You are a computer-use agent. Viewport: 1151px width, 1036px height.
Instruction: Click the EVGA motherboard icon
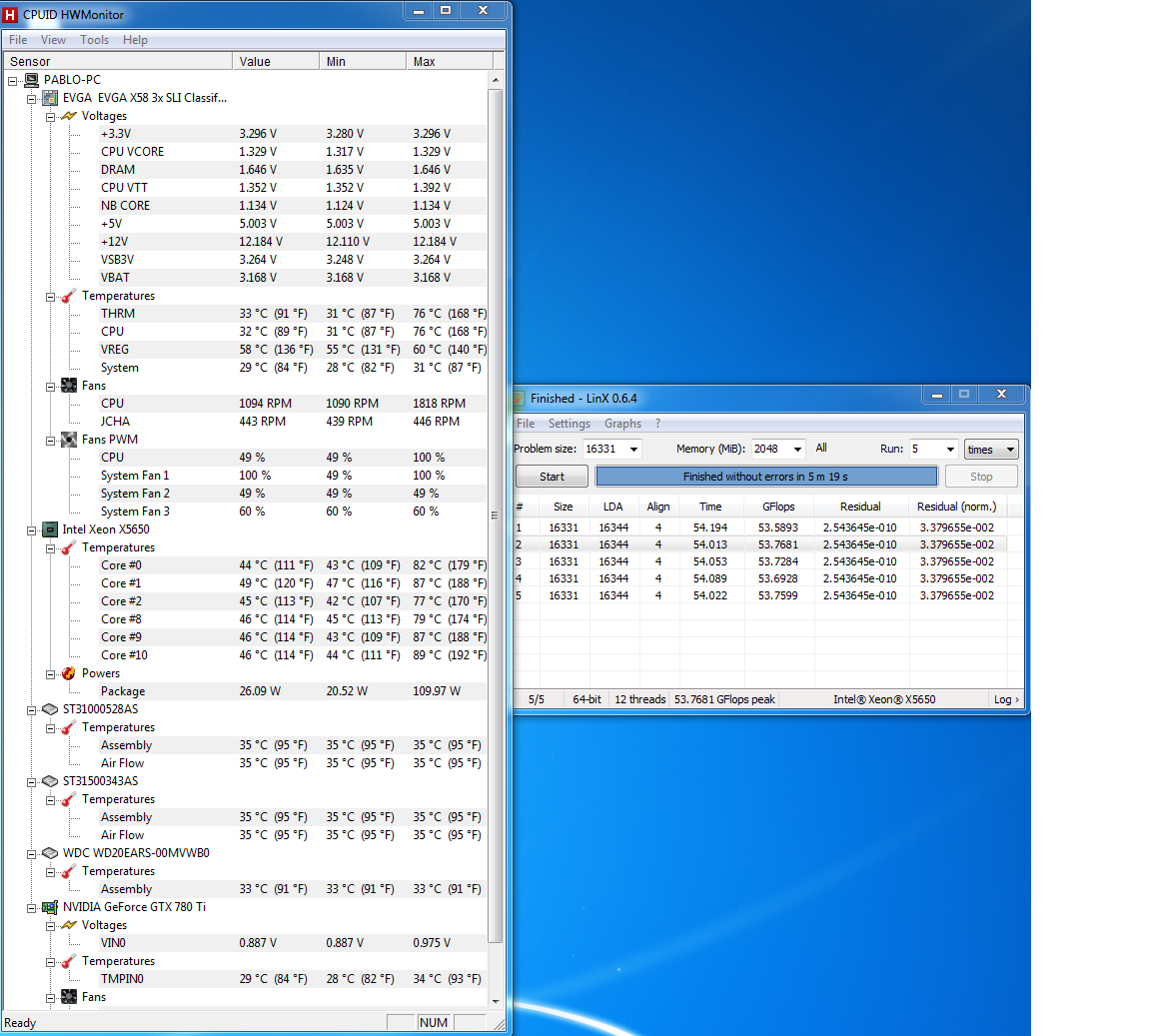coord(50,98)
